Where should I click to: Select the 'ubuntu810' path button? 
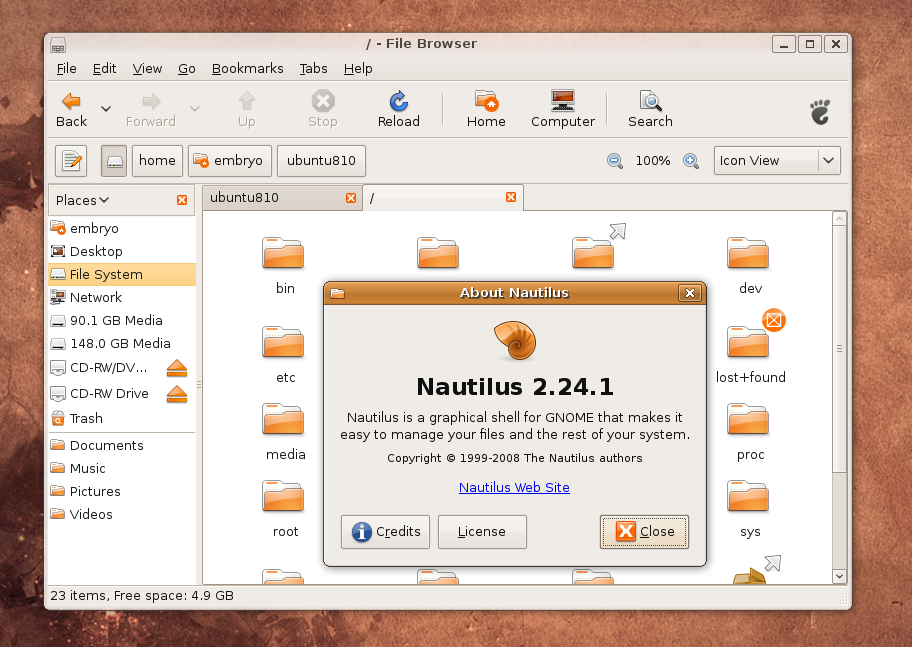pos(321,161)
